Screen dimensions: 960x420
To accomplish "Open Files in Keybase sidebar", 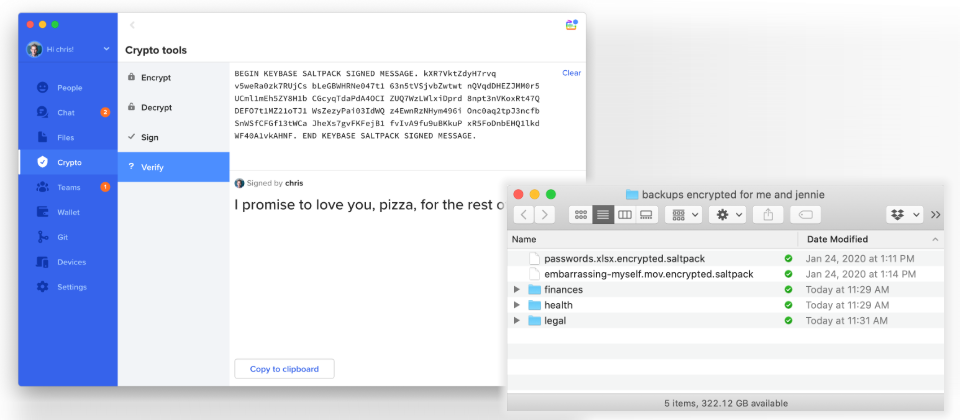I will pos(68,138).
